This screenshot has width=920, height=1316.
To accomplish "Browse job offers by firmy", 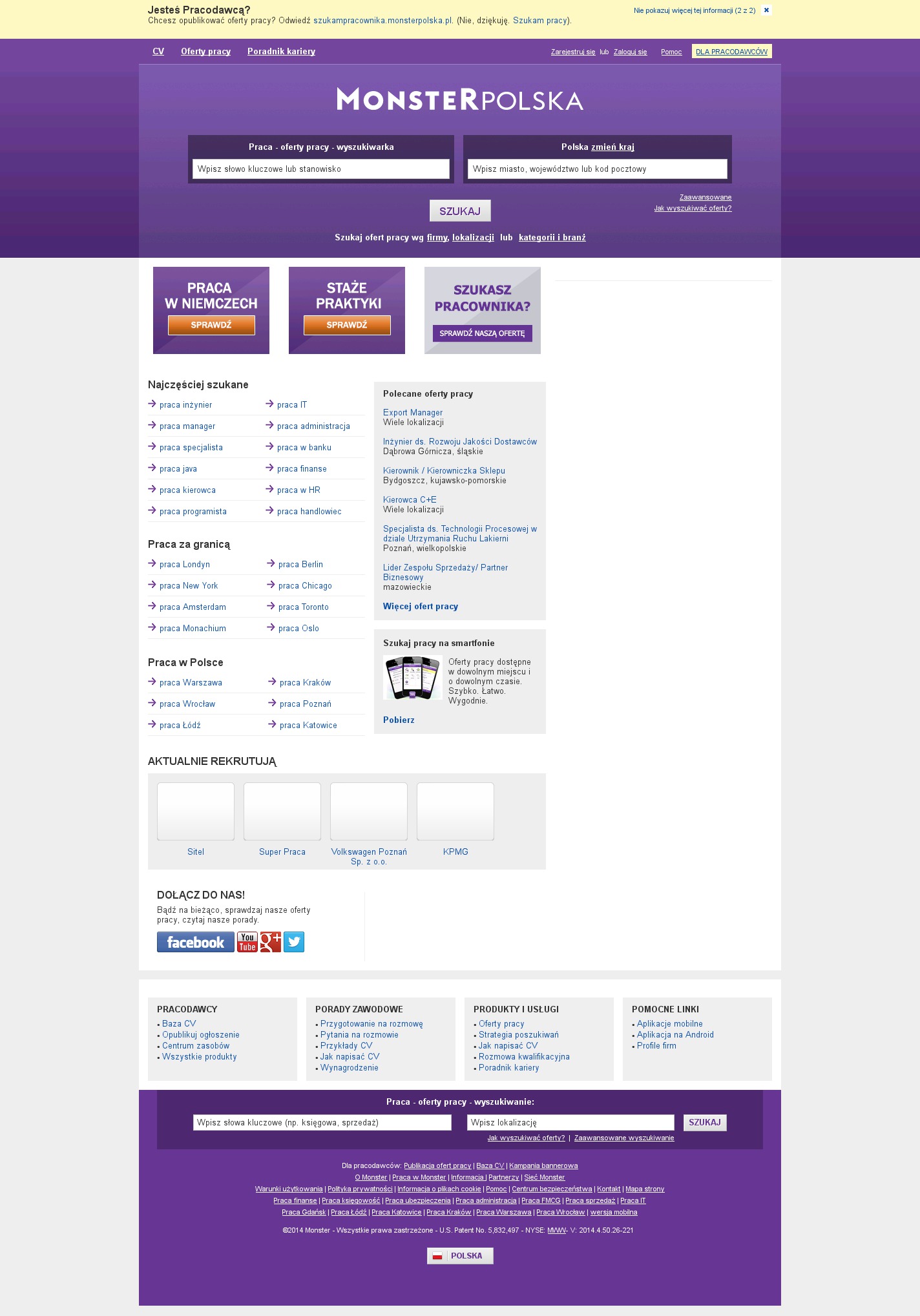I will [437, 238].
